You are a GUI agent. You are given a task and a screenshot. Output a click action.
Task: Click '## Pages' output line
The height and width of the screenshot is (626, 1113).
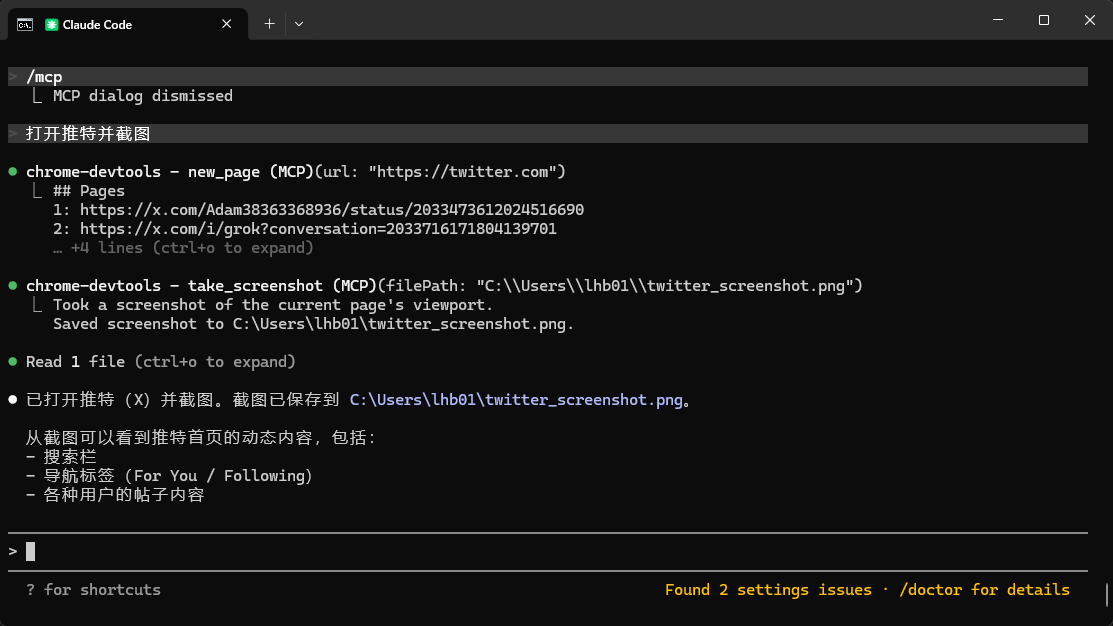(x=89, y=191)
